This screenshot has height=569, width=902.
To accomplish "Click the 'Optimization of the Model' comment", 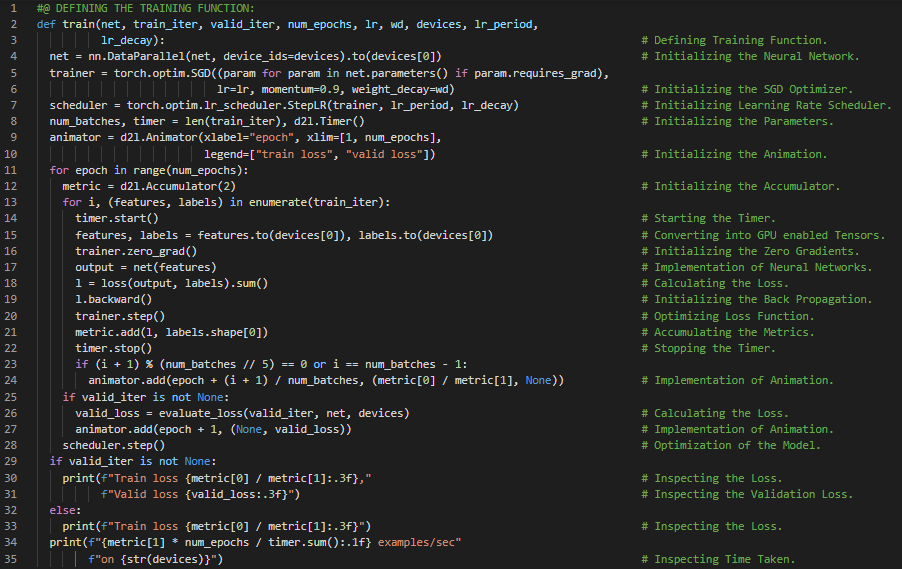I will pyautogui.click(x=738, y=445).
